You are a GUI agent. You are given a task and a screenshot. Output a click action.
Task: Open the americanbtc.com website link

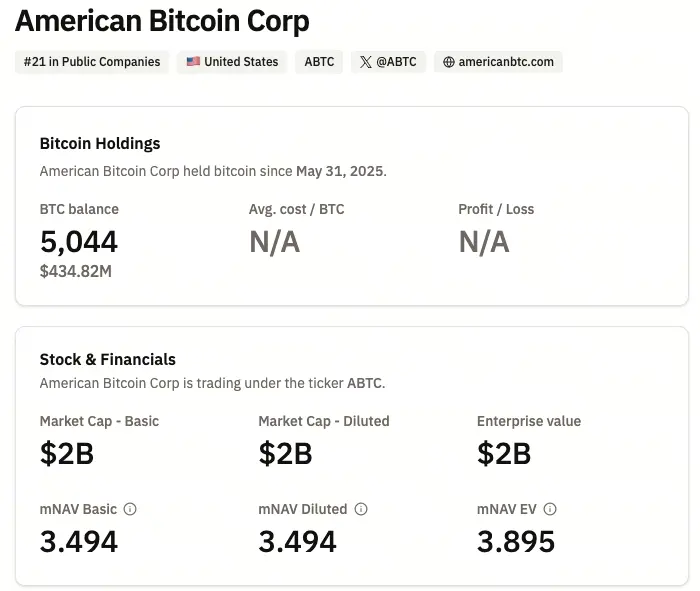coord(506,62)
